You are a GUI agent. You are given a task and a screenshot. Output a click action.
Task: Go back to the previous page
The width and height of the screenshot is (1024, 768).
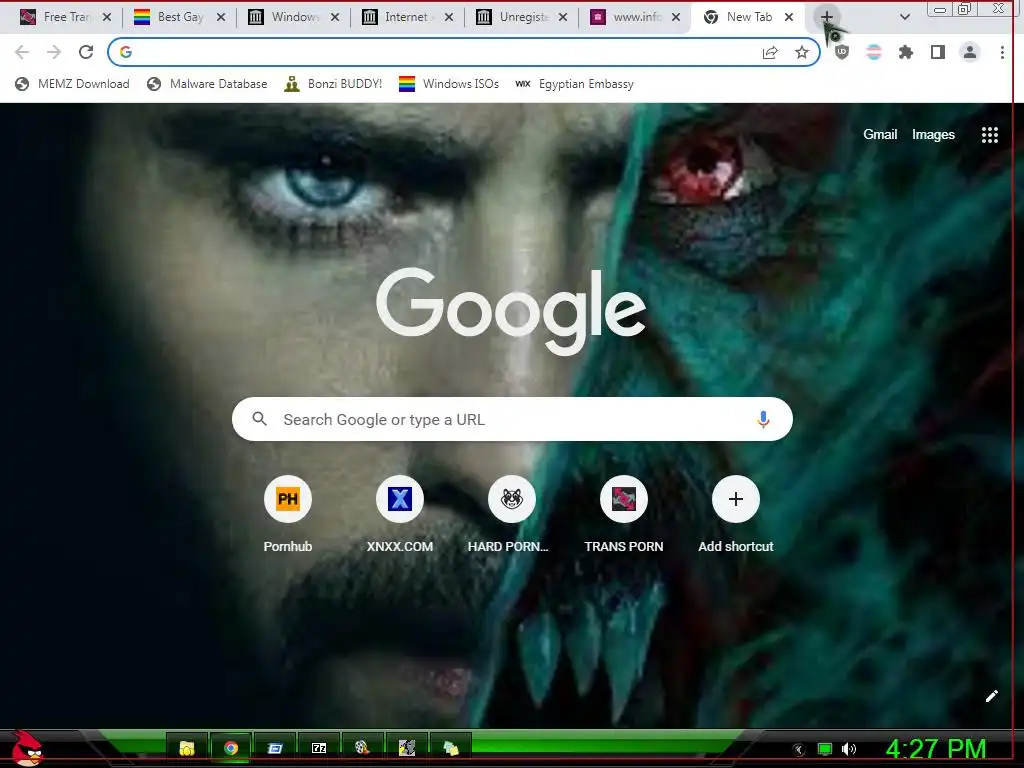[x=22, y=52]
